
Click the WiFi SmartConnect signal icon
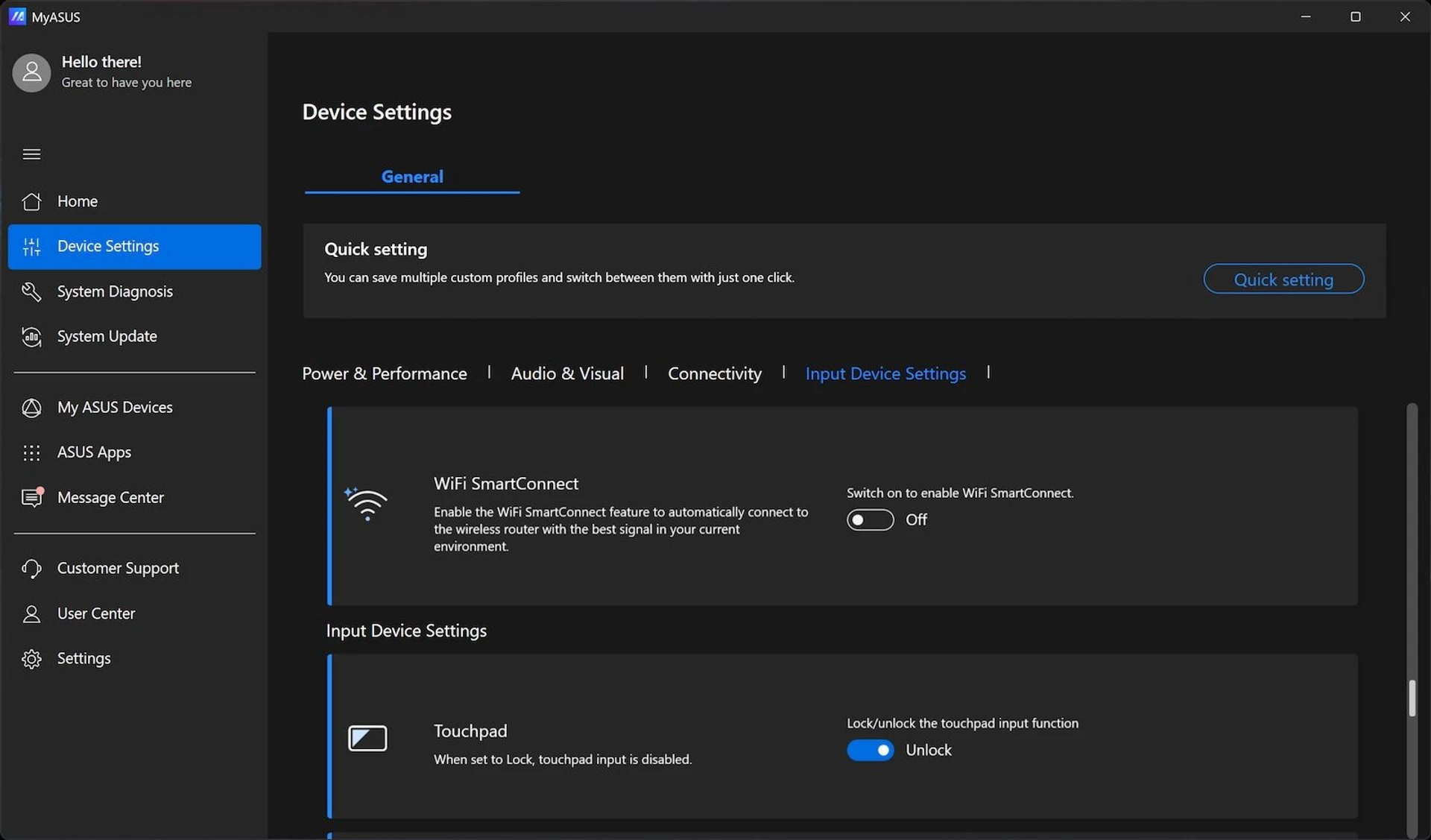(366, 504)
